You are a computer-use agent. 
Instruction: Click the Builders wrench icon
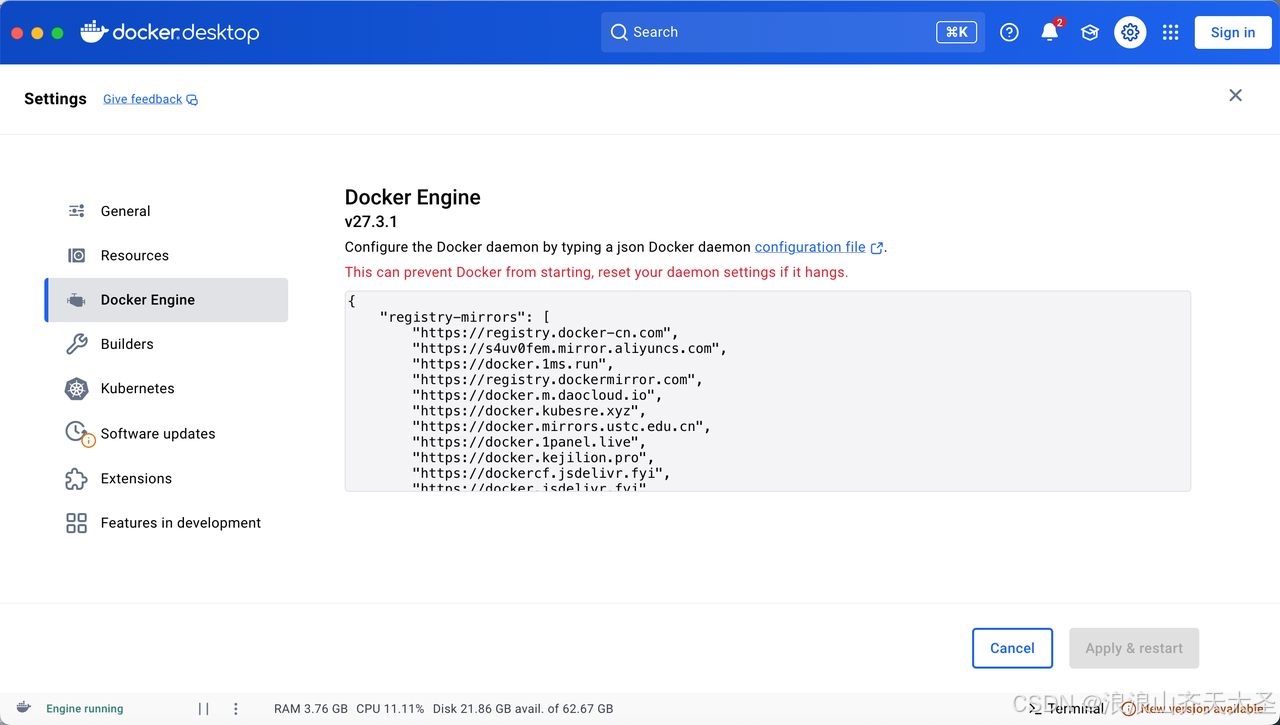coord(77,344)
